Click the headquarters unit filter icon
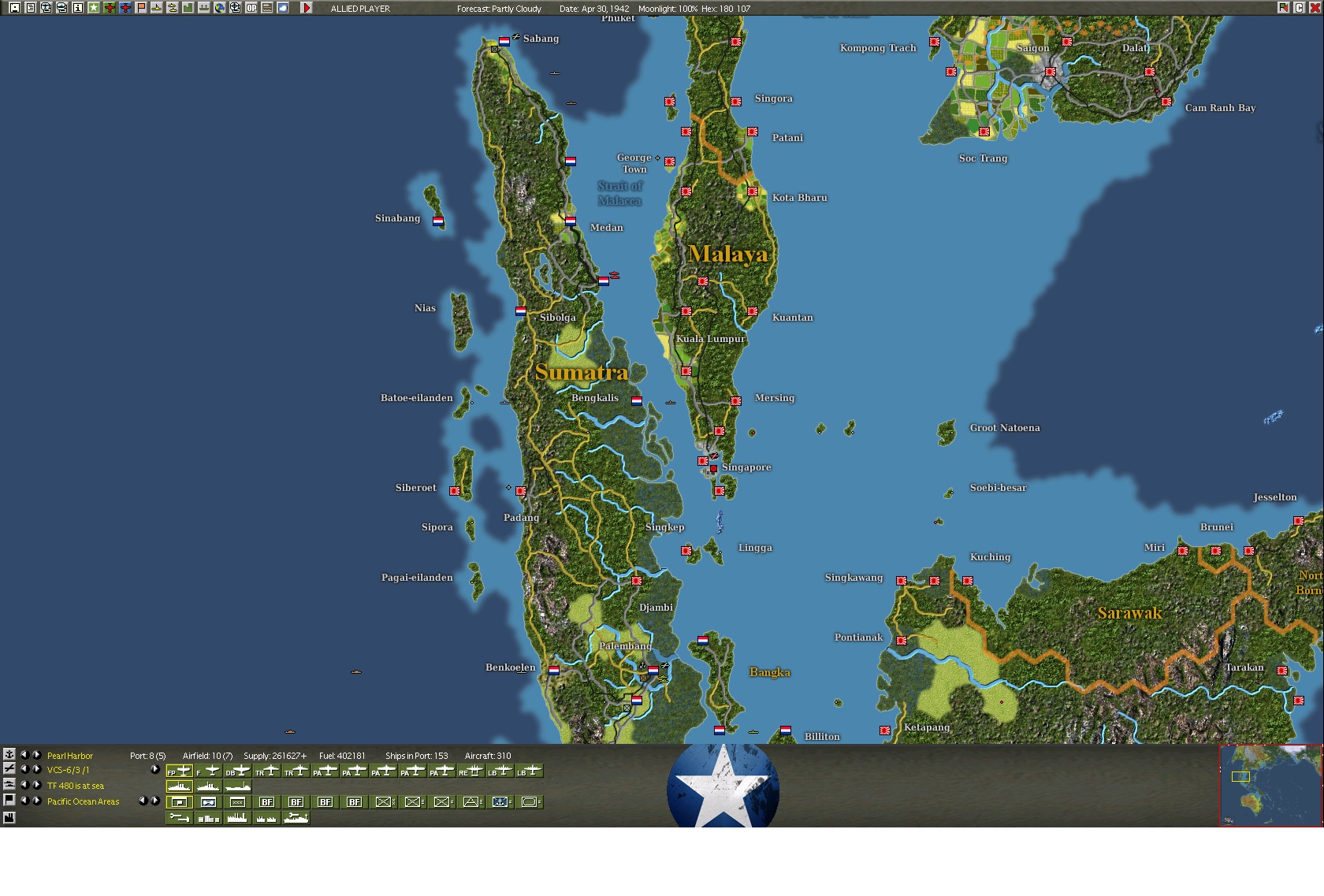Image resolution: width=1324 pixels, height=896 pixels. tap(179, 802)
